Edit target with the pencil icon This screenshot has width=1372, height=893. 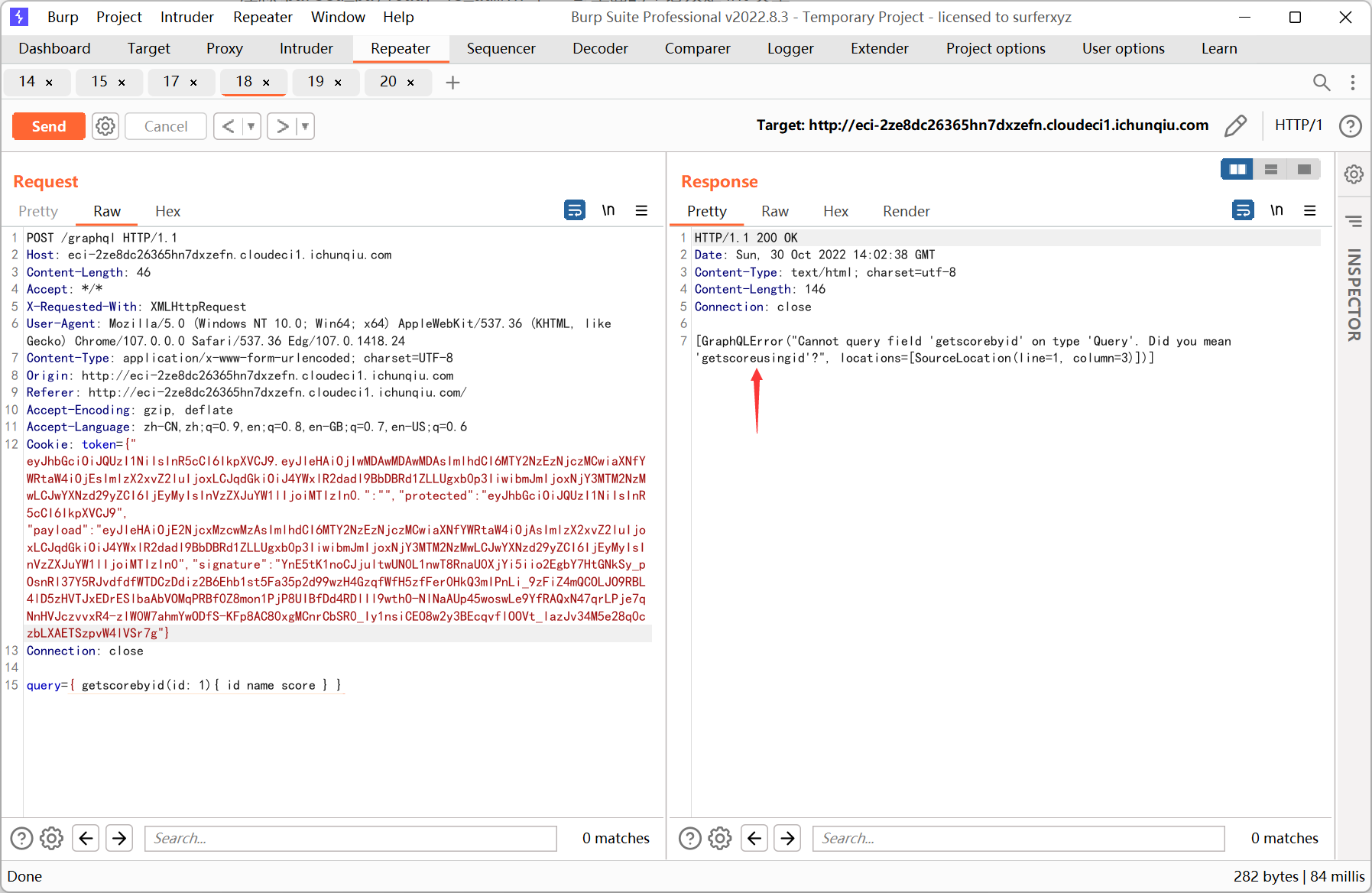(1235, 125)
